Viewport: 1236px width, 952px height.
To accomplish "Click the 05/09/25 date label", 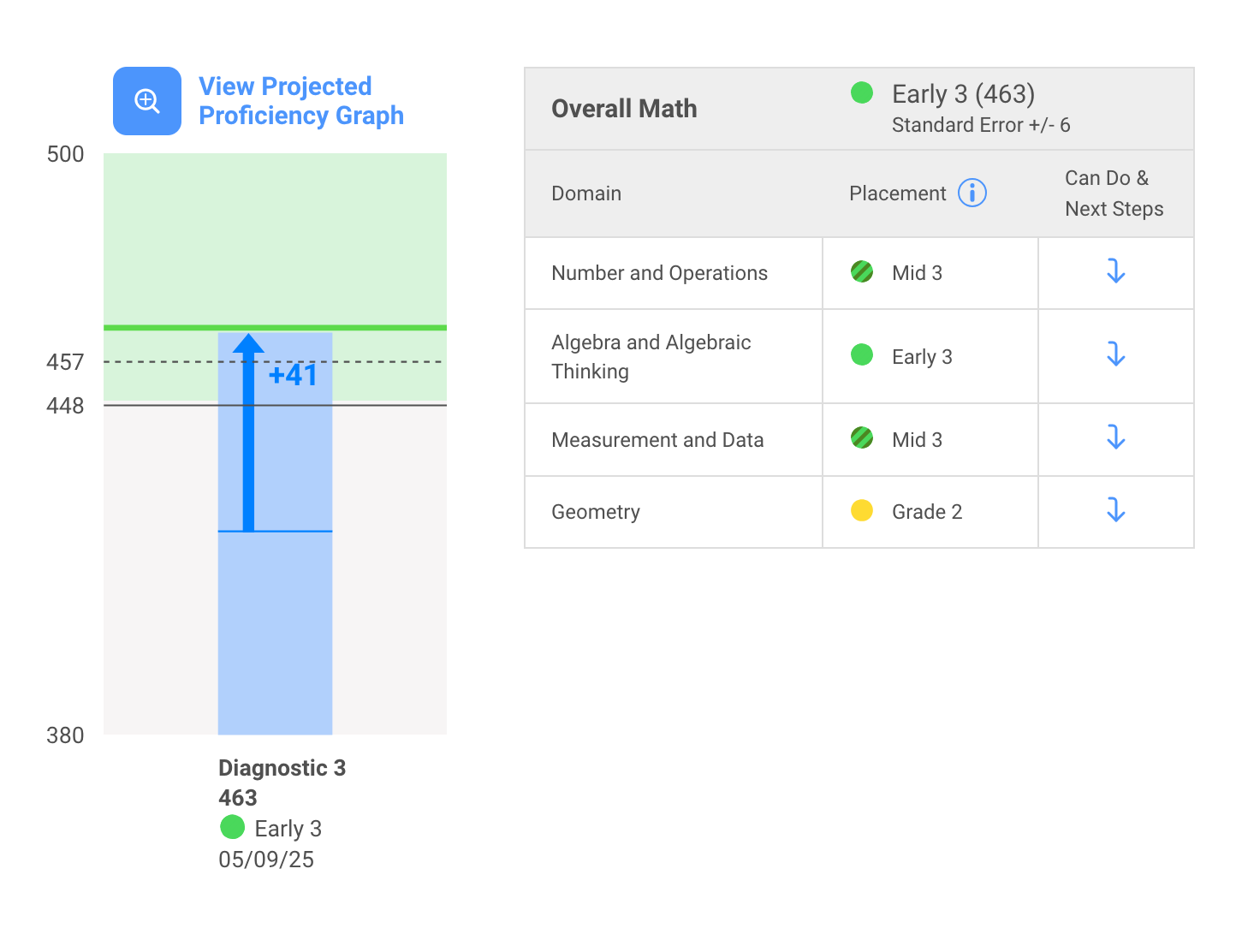I will tap(265, 860).
